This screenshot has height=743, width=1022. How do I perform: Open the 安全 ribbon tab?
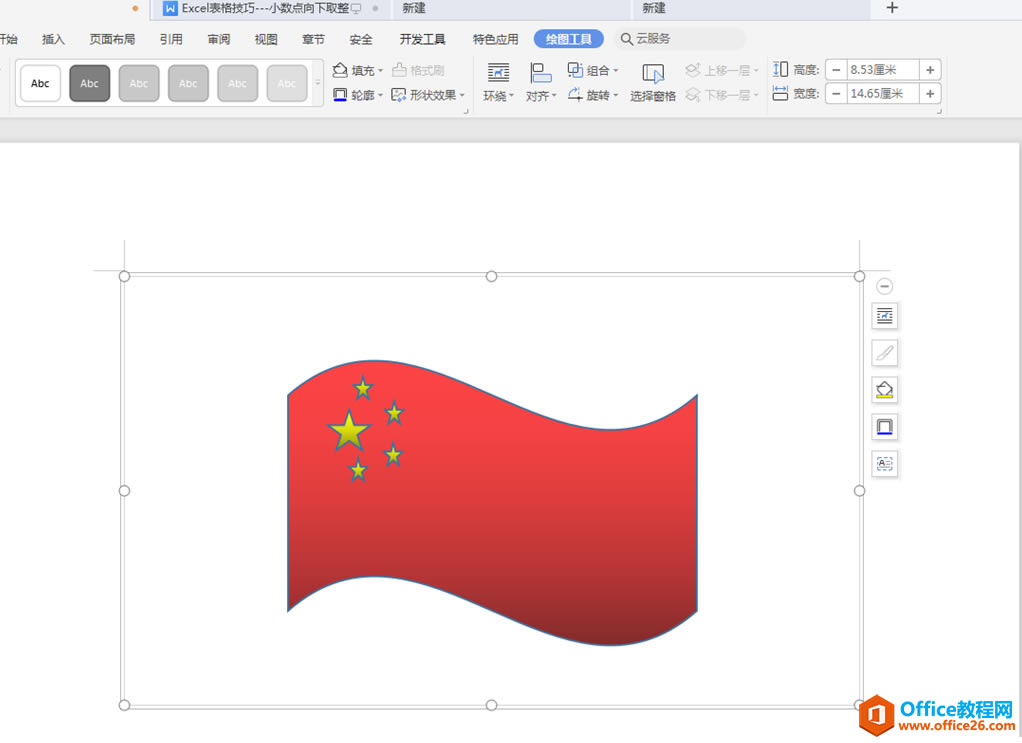360,39
